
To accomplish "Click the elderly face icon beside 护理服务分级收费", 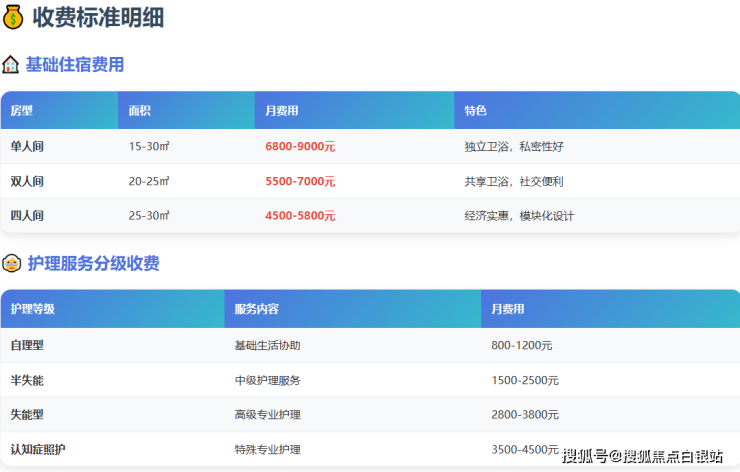I will [12, 264].
